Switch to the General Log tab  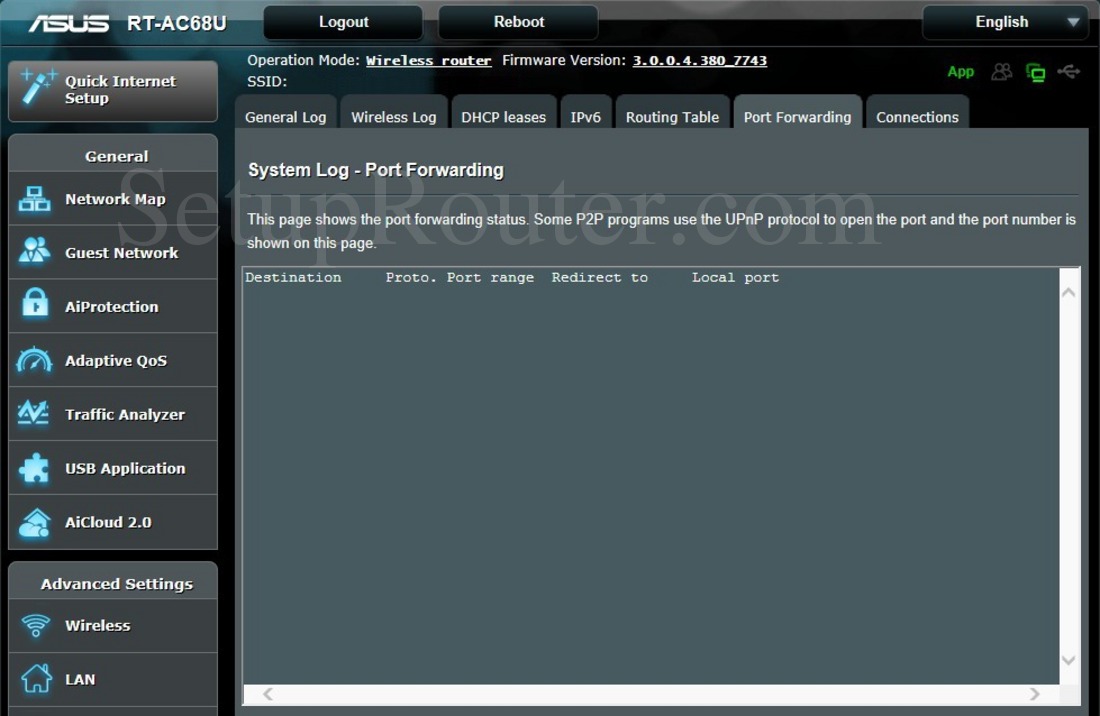coord(286,117)
